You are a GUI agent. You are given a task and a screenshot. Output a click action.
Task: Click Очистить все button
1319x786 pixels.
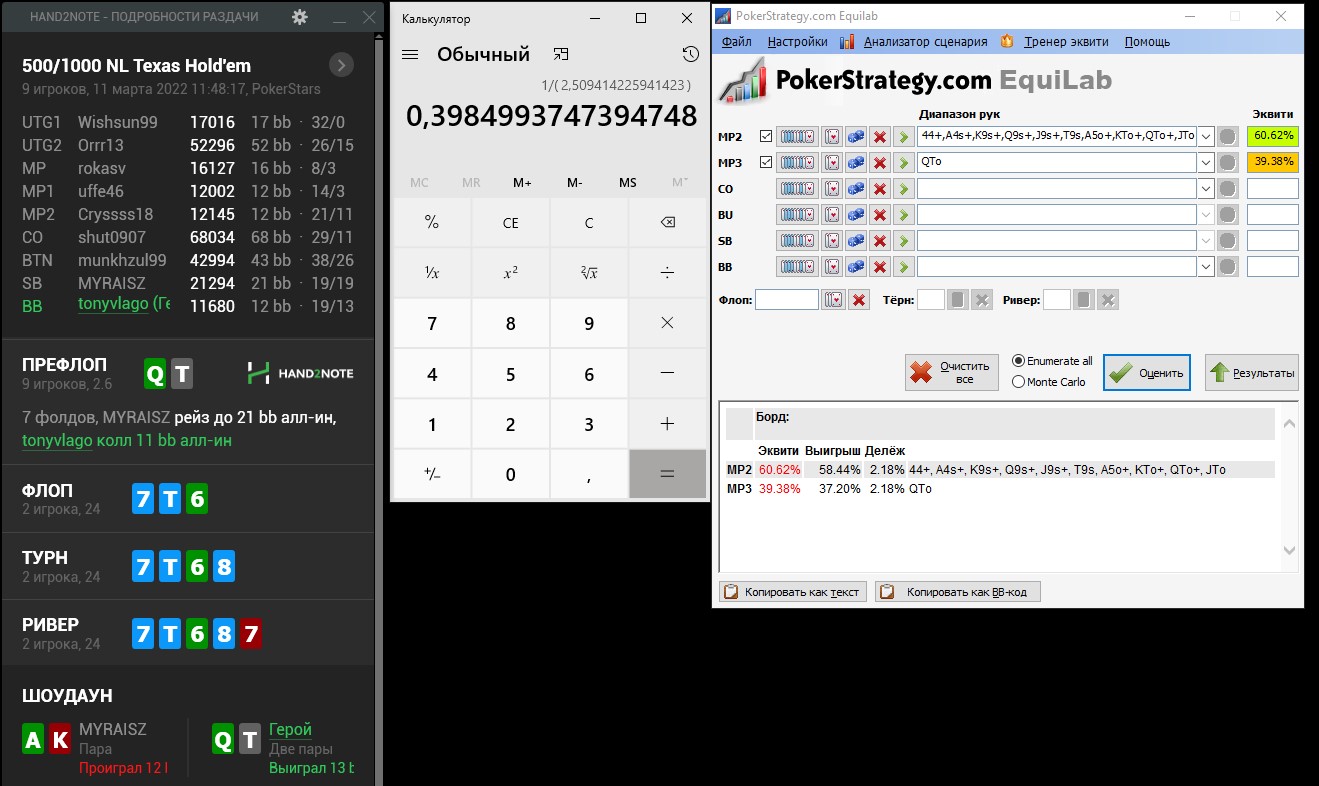pos(952,373)
